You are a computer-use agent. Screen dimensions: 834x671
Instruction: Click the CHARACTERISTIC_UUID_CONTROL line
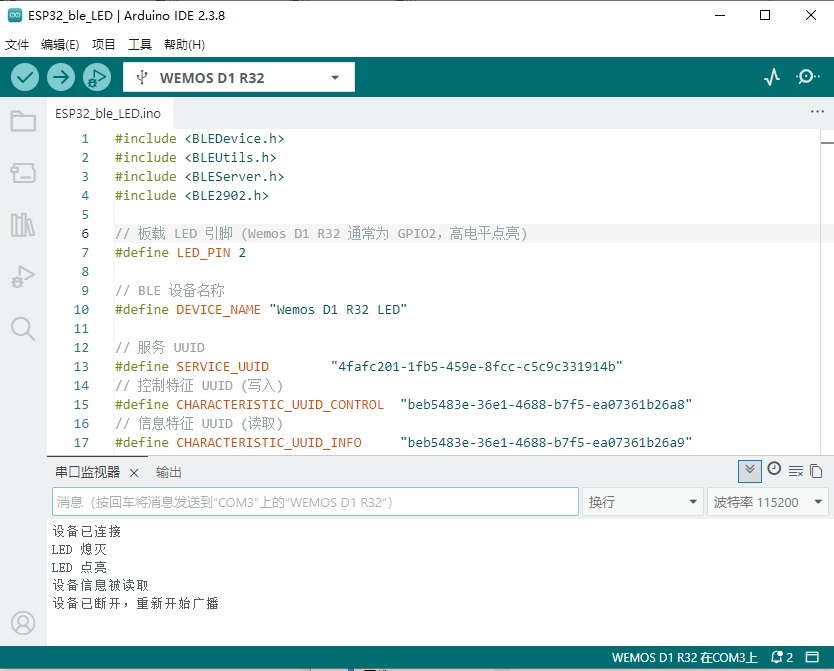point(403,405)
